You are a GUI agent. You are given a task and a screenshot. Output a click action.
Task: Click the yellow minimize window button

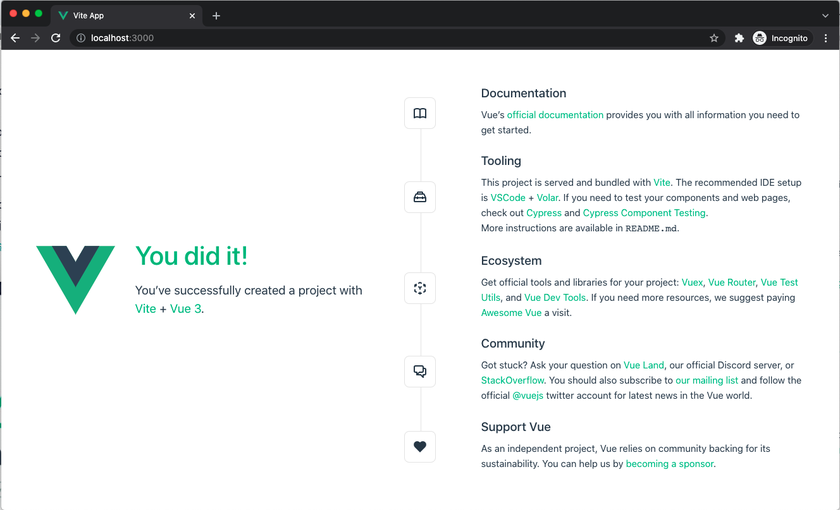[26, 13]
